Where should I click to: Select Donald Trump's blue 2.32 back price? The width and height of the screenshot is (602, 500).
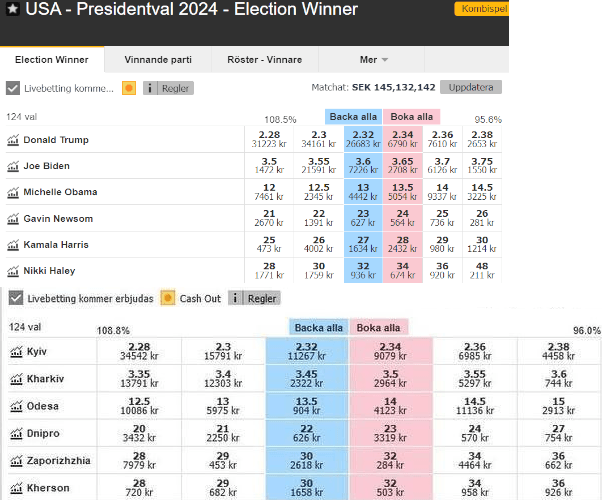(363, 139)
